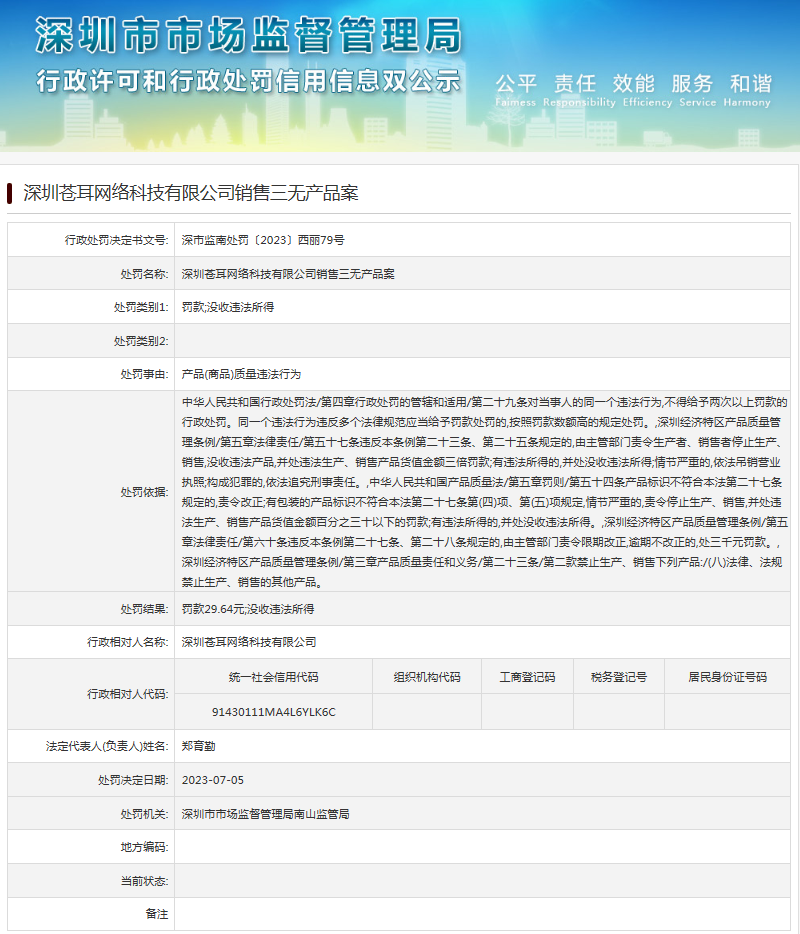Click the 服务 Service banner slogan

(x=697, y=90)
